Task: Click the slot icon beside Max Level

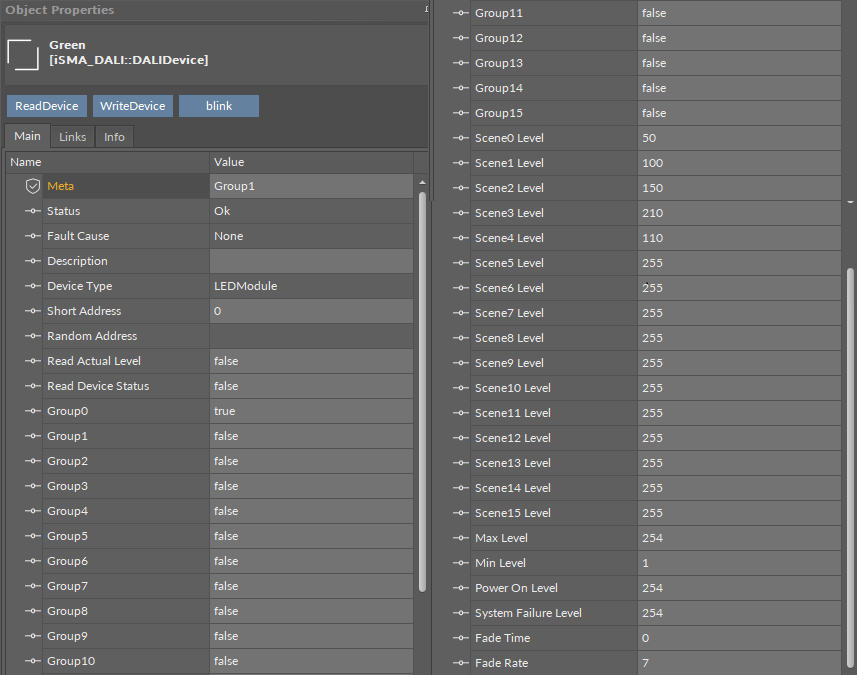Action: click(x=460, y=538)
